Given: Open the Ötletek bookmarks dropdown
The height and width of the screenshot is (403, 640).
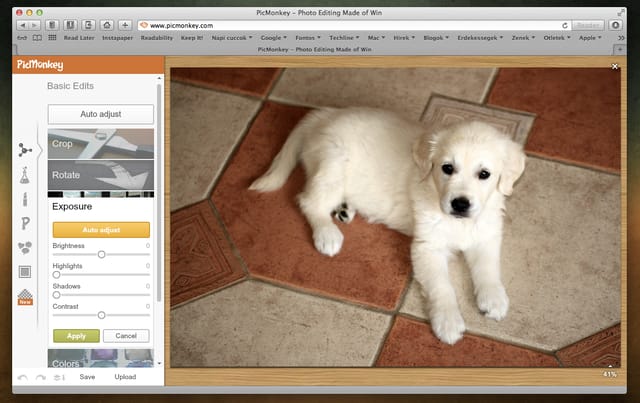Looking at the screenshot, I should pyautogui.click(x=557, y=38).
